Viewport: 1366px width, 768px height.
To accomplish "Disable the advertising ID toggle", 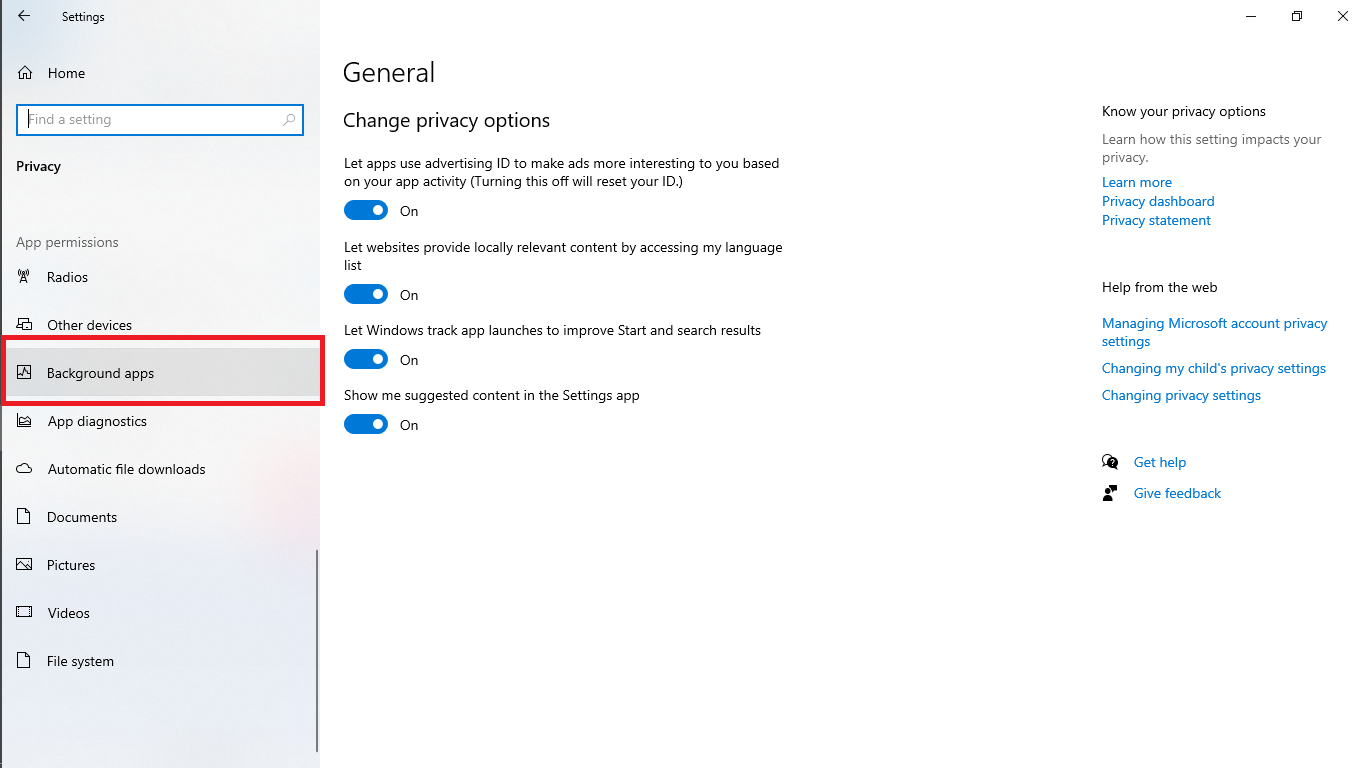I will [366, 211].
